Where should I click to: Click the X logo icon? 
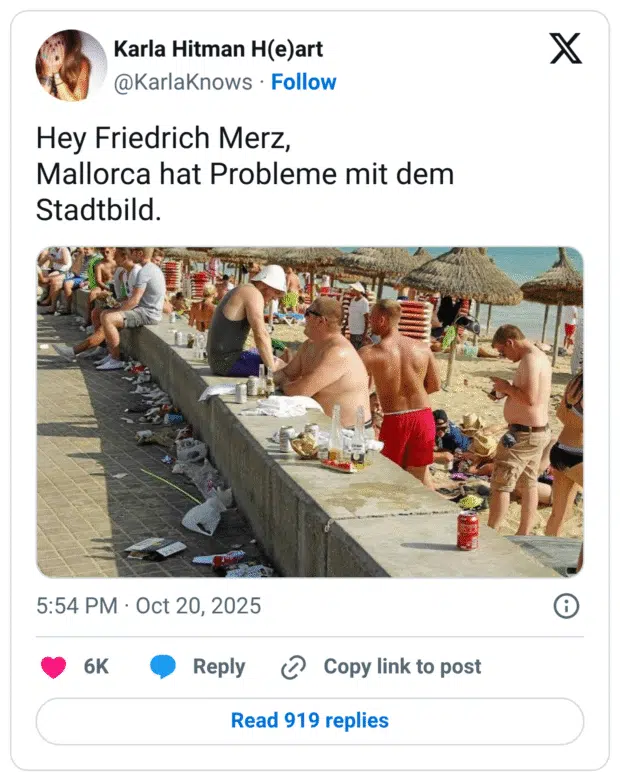[566, 48]
